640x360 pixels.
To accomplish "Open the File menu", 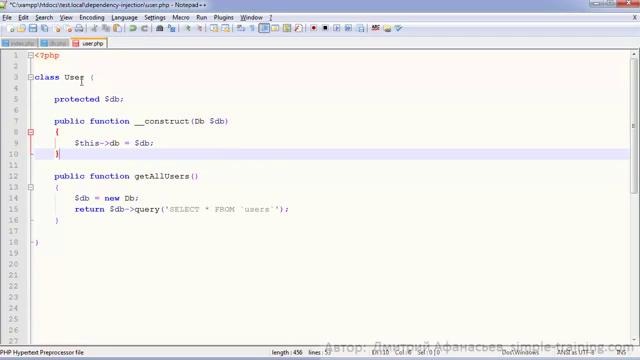I will (x=7, y=18).
